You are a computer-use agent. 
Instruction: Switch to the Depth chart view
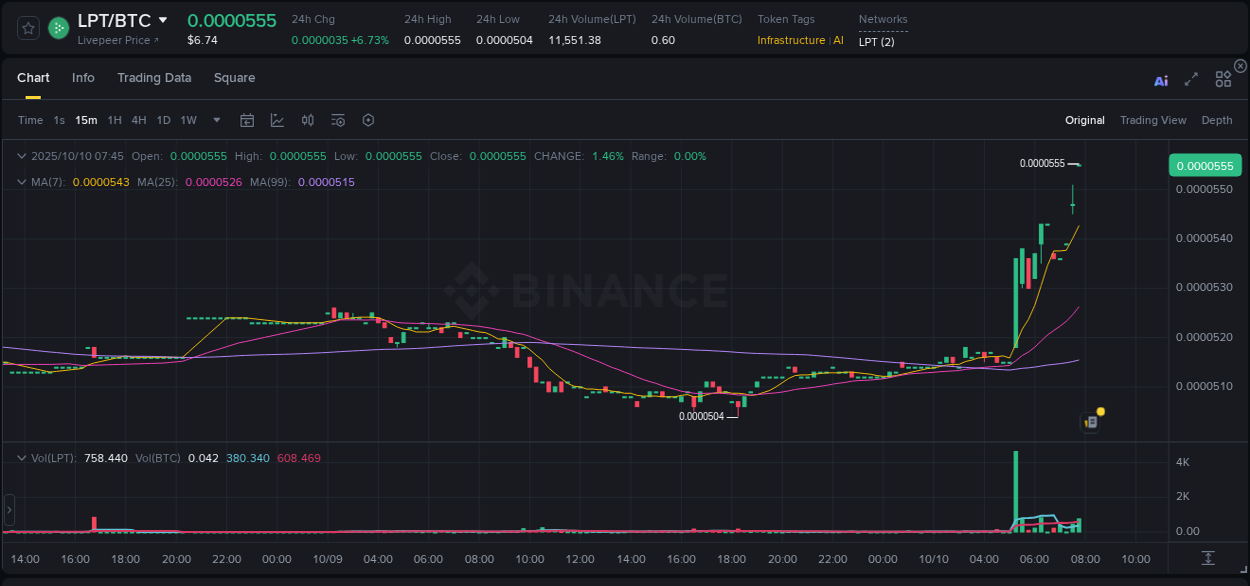(1216, 120)
